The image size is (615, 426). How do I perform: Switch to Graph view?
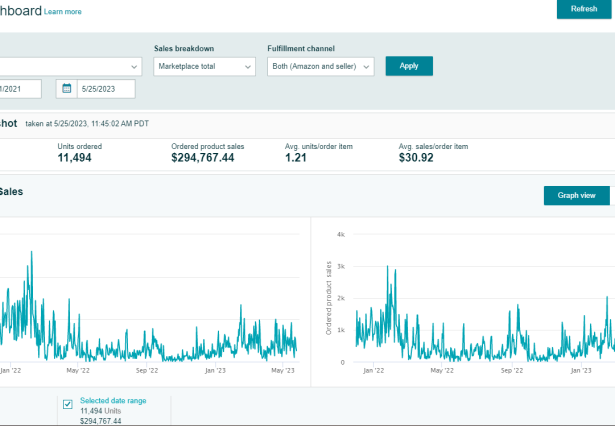coord(576,195)
